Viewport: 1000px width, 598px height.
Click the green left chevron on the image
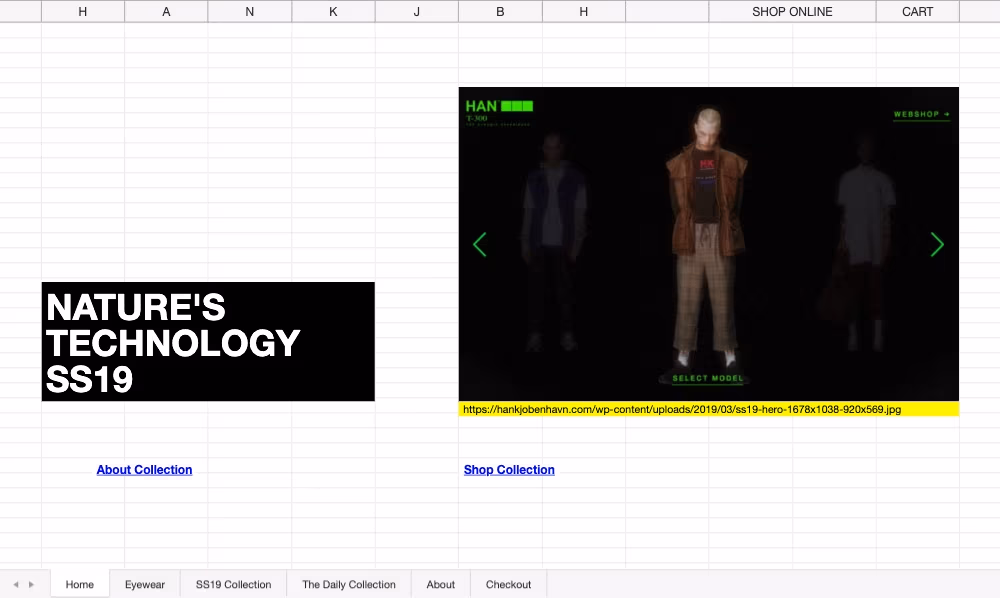[x=480, y=244]
